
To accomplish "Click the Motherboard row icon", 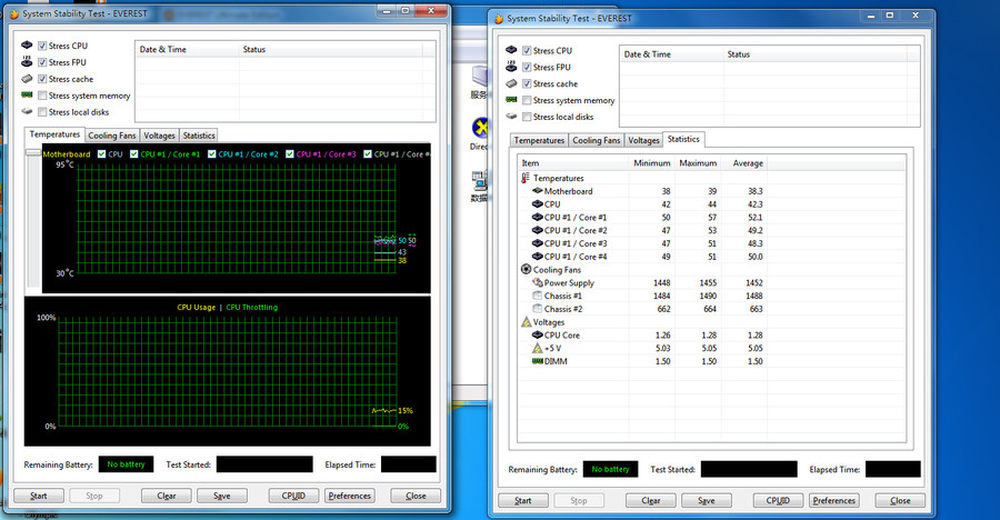I will (537, 191).
